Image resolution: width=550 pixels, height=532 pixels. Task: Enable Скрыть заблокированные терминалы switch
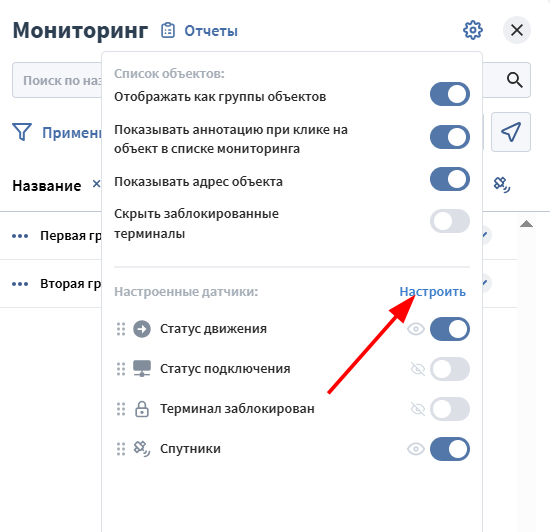pyautogui.click(x=450, y=221)
